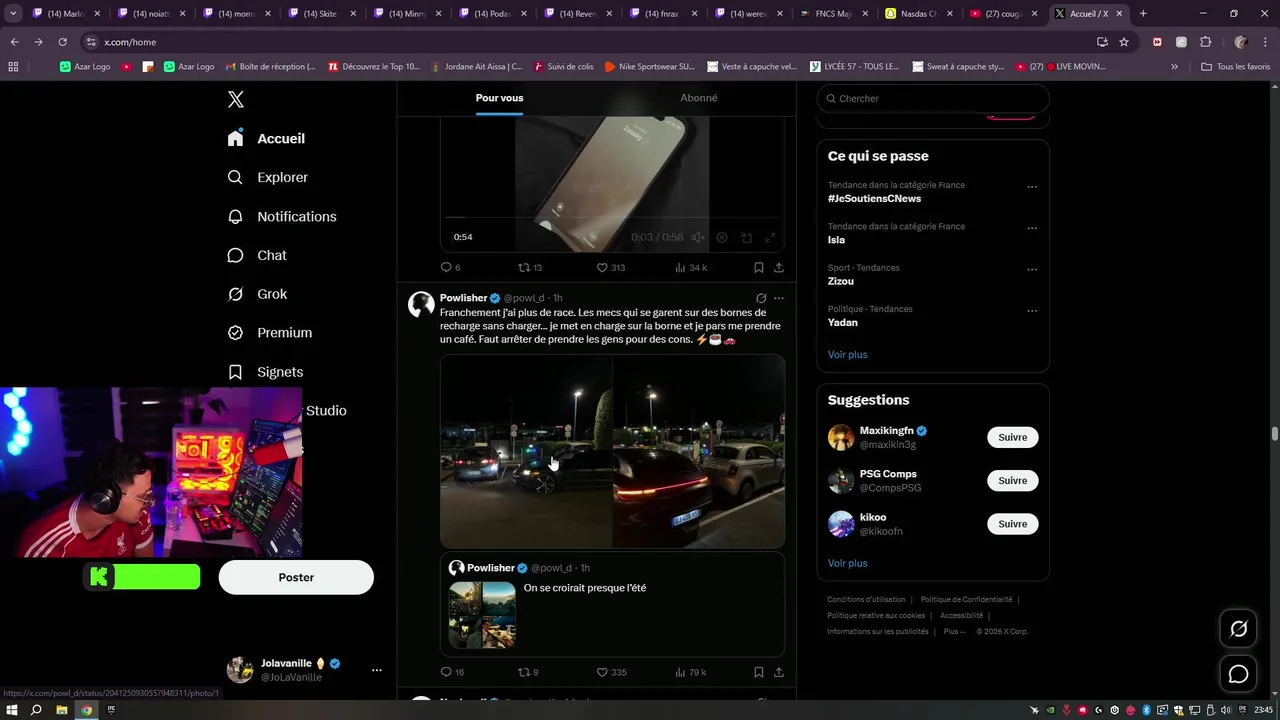
Task: Click Voir plus under trends
Action: [847, 354]
